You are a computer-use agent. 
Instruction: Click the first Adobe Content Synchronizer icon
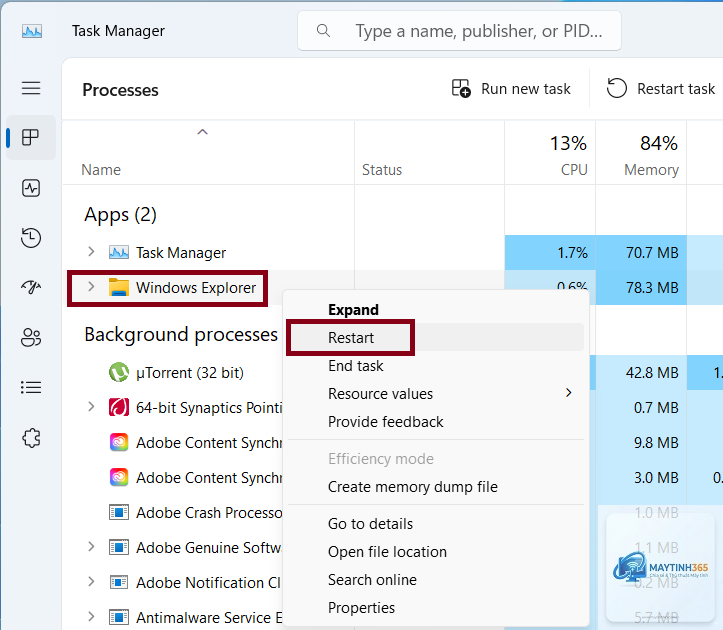[119, 442]
